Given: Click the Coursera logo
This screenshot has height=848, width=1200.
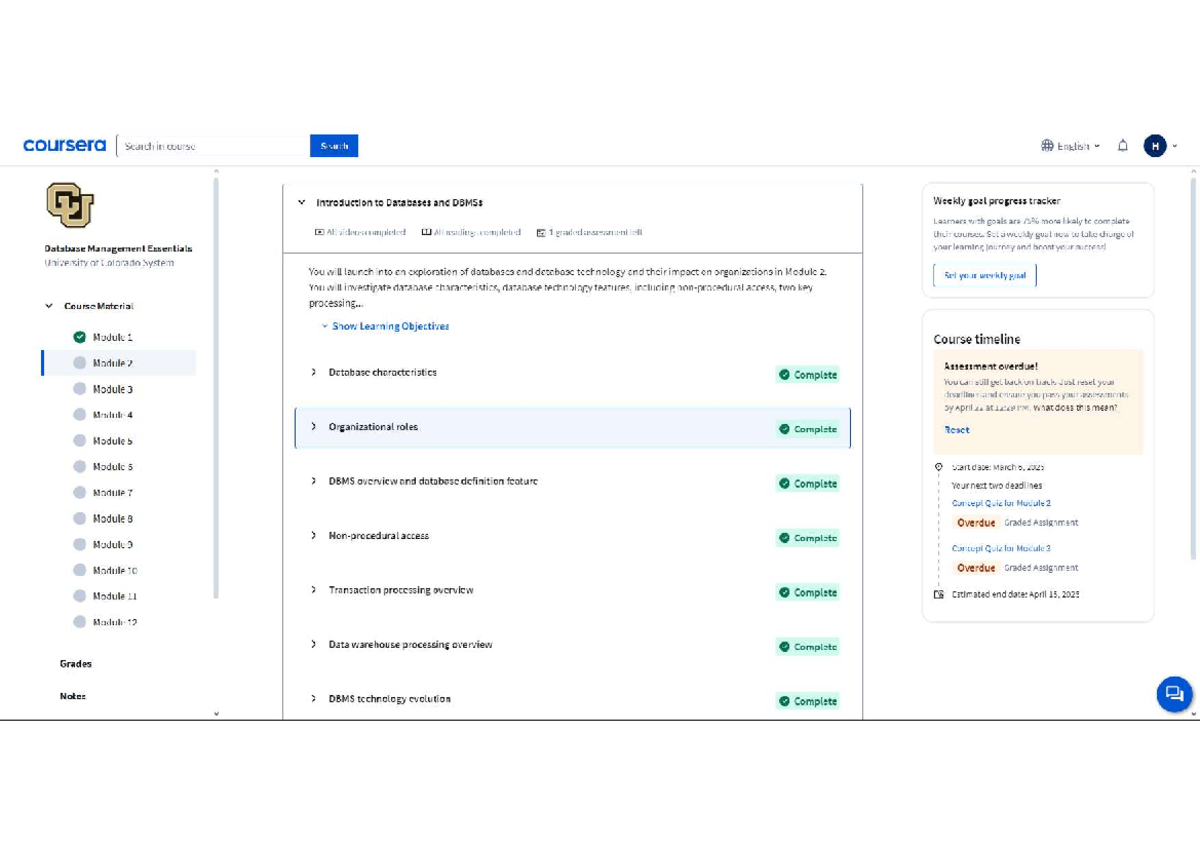Looking at the screenshot, I should point(64,146).
